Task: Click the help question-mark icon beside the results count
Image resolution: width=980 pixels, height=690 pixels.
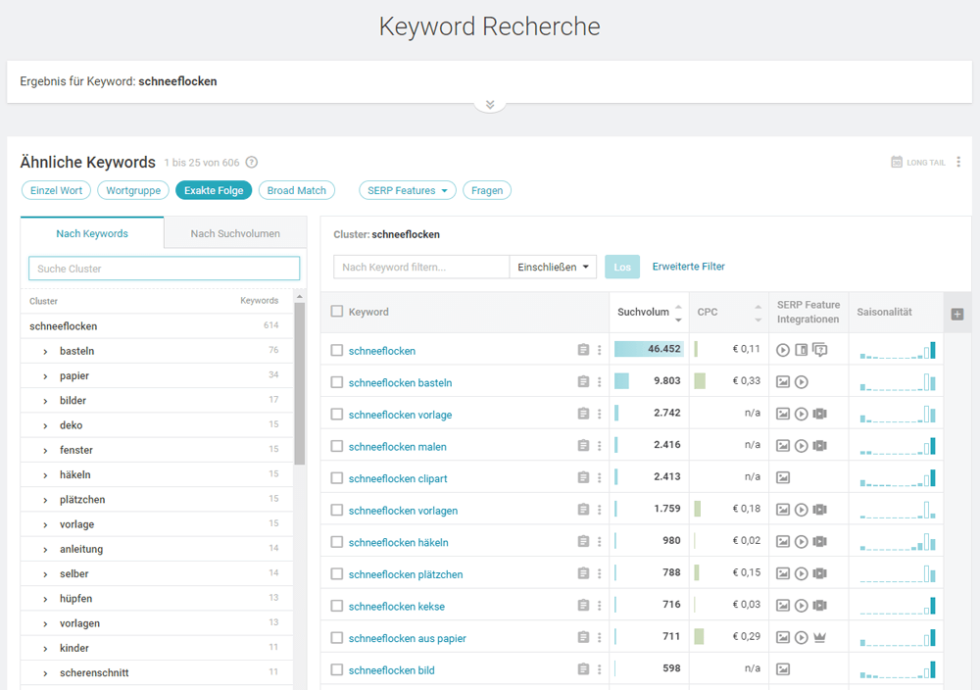Action: click(x=249, y=161)
